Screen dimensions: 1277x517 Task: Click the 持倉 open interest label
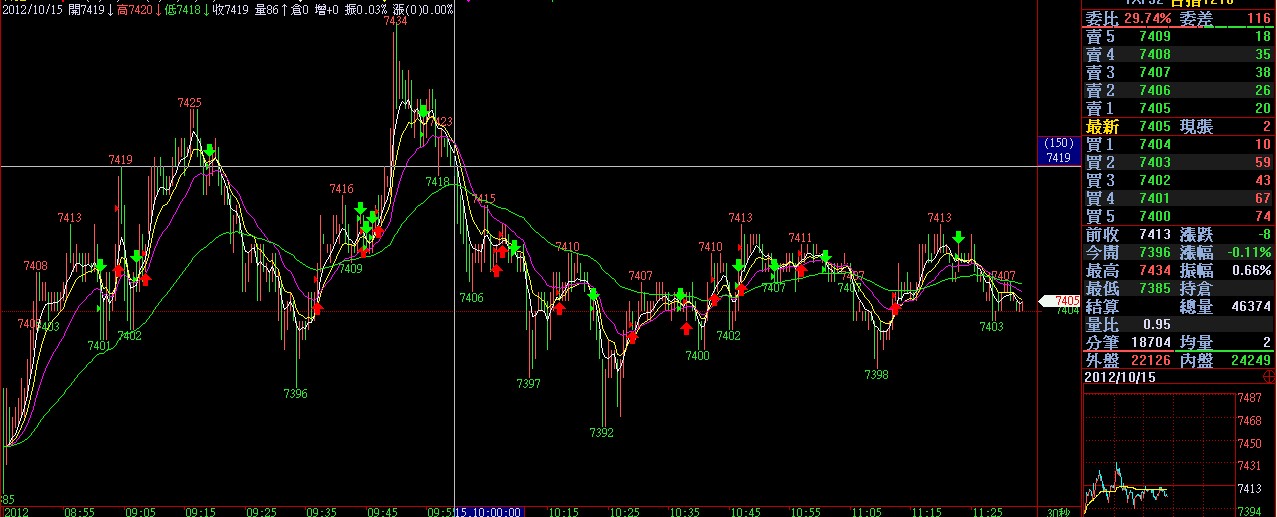click(1197, 288)
